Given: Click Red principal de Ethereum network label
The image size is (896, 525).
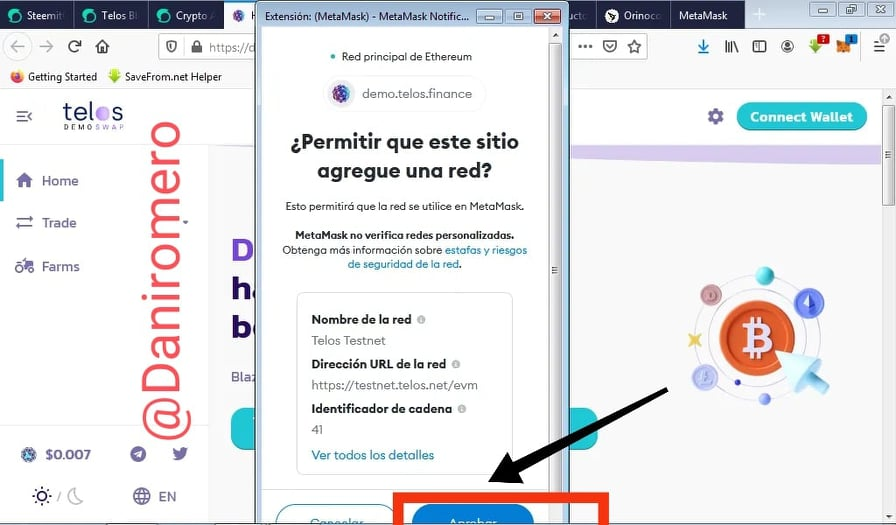Looking at the screenshot, I should 401,57.
